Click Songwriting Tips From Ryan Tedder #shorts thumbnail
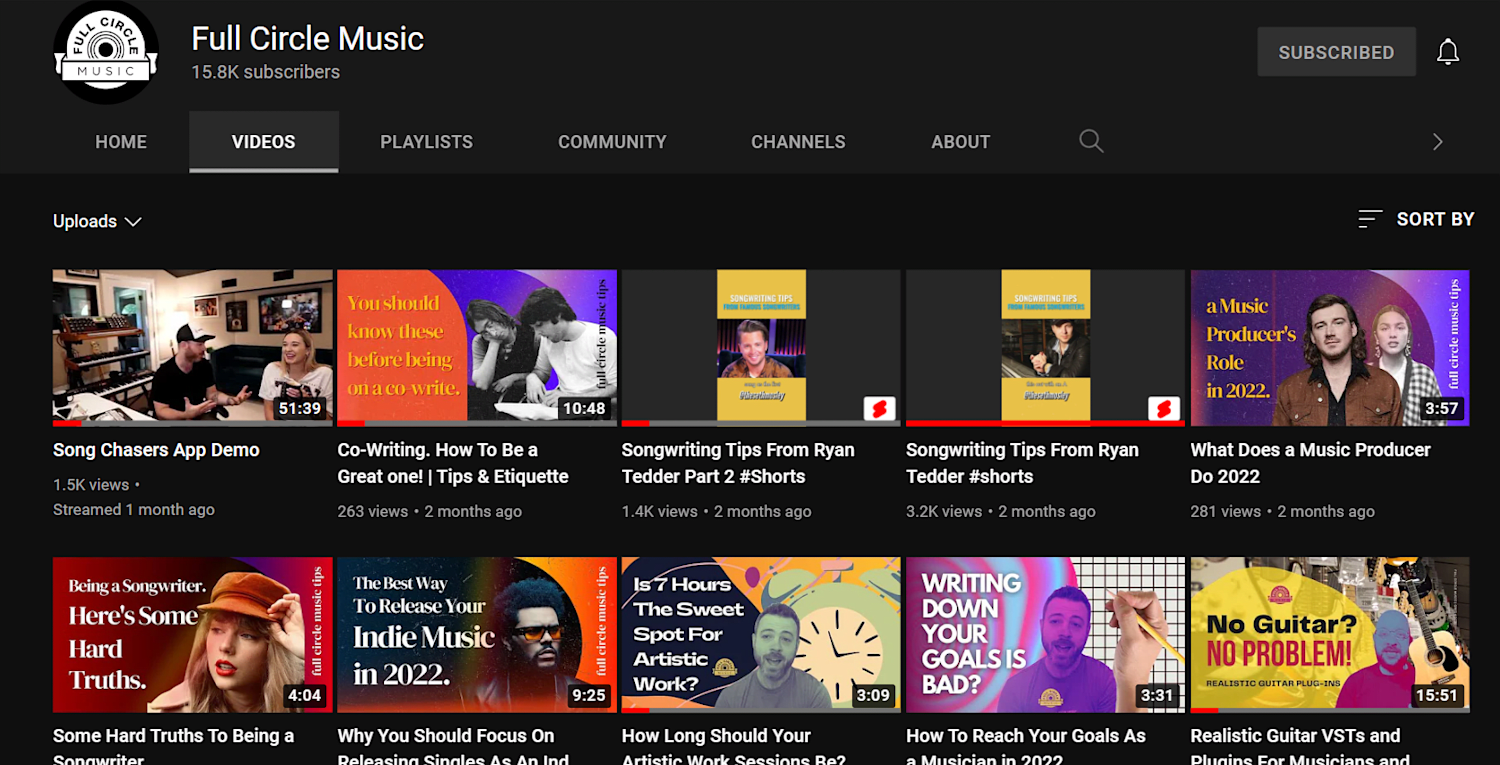This screenshot has height=765, width=1500. click(x=1046, y=348)
